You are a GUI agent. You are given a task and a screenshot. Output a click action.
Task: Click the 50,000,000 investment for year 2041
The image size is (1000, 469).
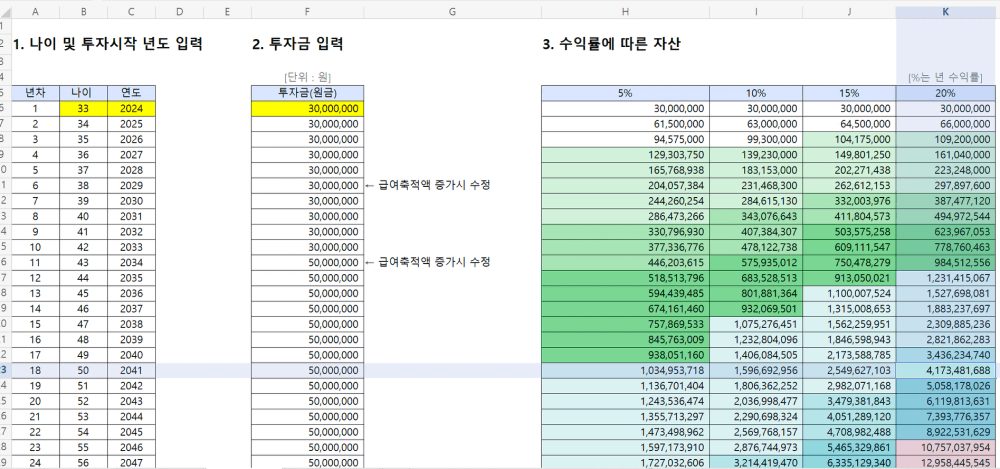[307, 370]
